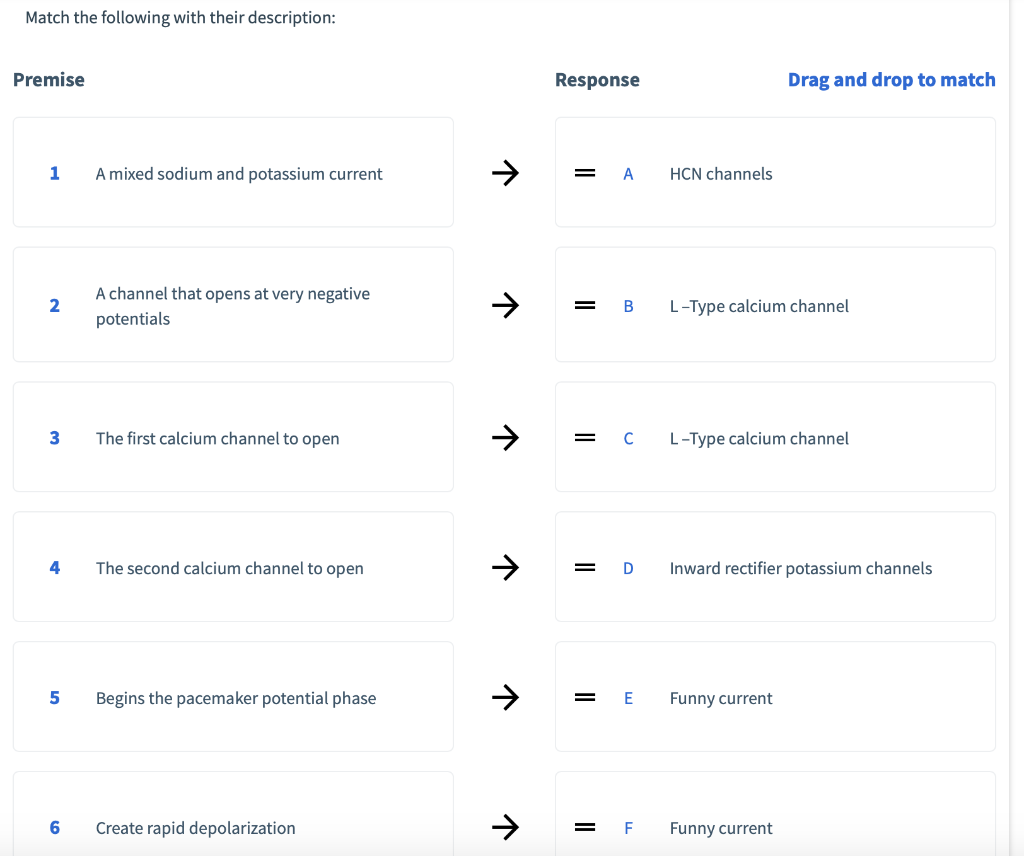Click the arrow beside premise 4
The image size is (1024, 856).
[505, 568]
